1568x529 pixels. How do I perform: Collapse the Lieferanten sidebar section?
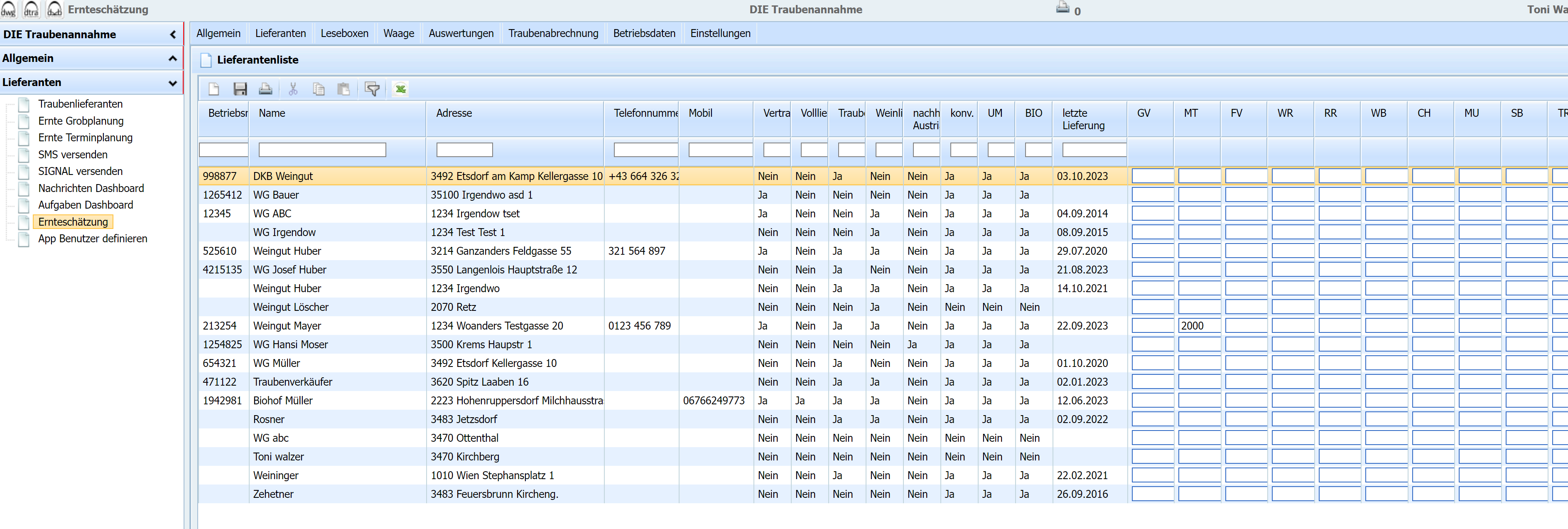pos(173,82)
